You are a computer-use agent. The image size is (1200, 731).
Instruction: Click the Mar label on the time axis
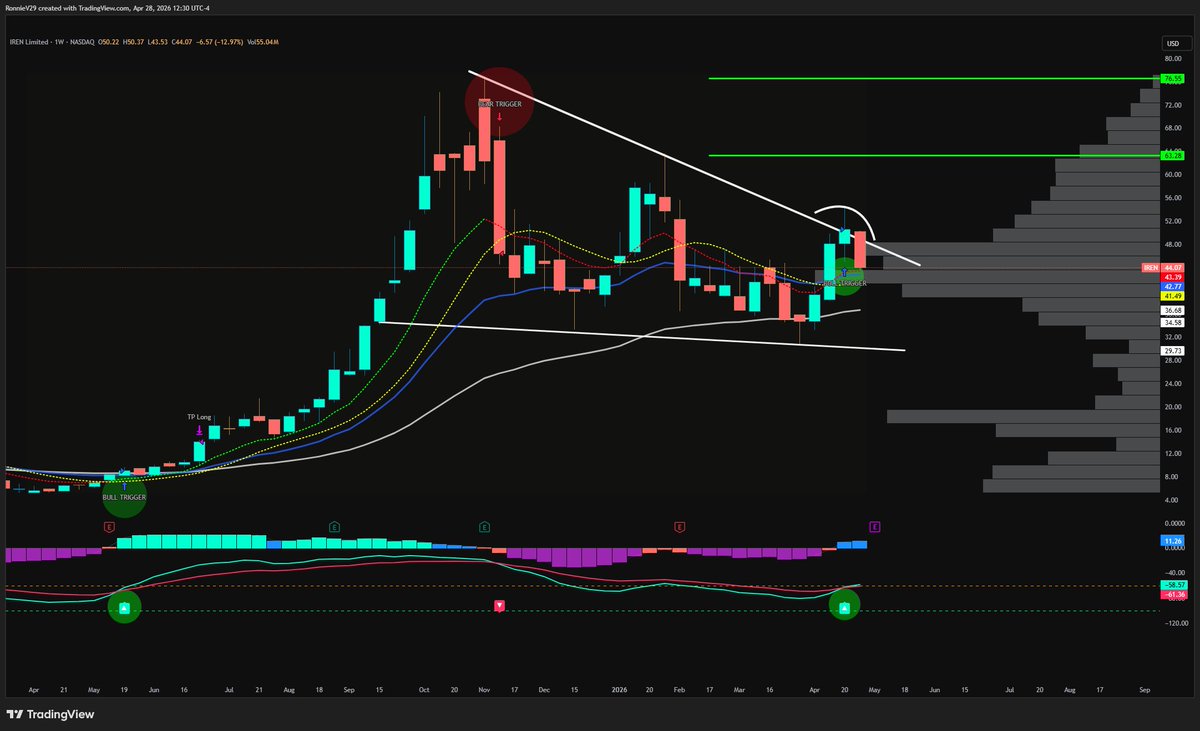coord(741,689)
